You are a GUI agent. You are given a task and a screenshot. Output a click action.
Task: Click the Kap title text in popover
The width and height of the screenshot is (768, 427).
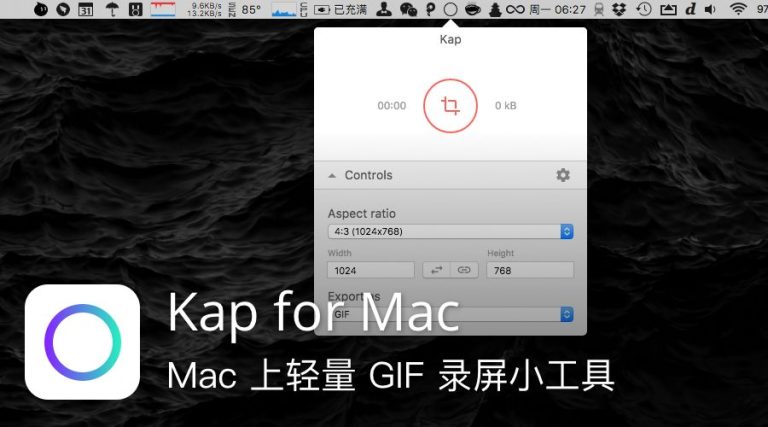[x=450, y=40]
